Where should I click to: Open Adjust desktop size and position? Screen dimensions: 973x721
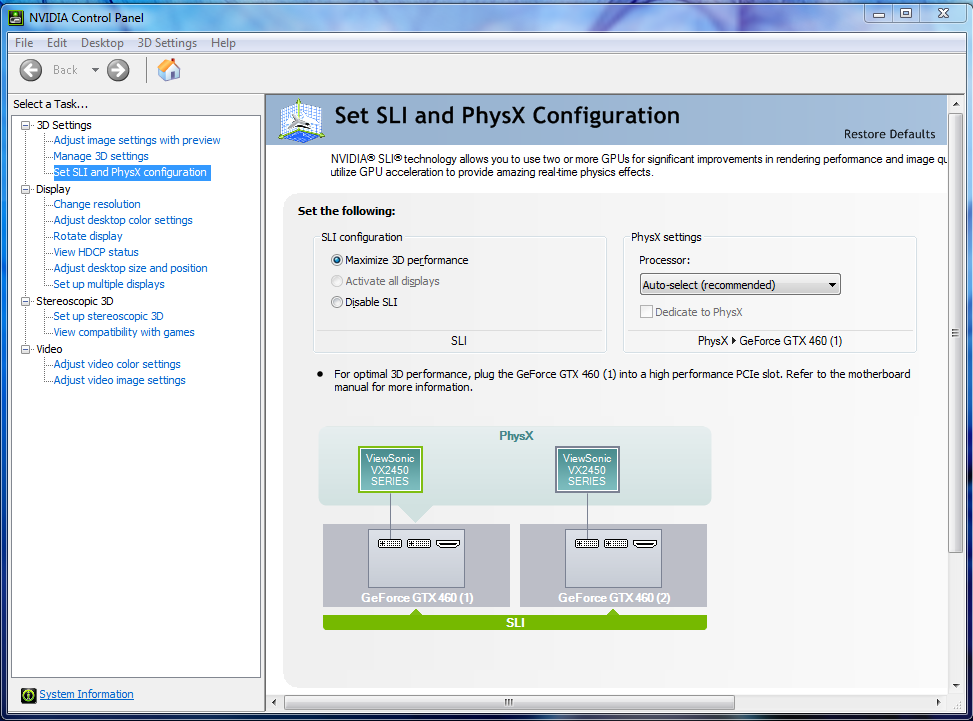(x=130, y=268)
